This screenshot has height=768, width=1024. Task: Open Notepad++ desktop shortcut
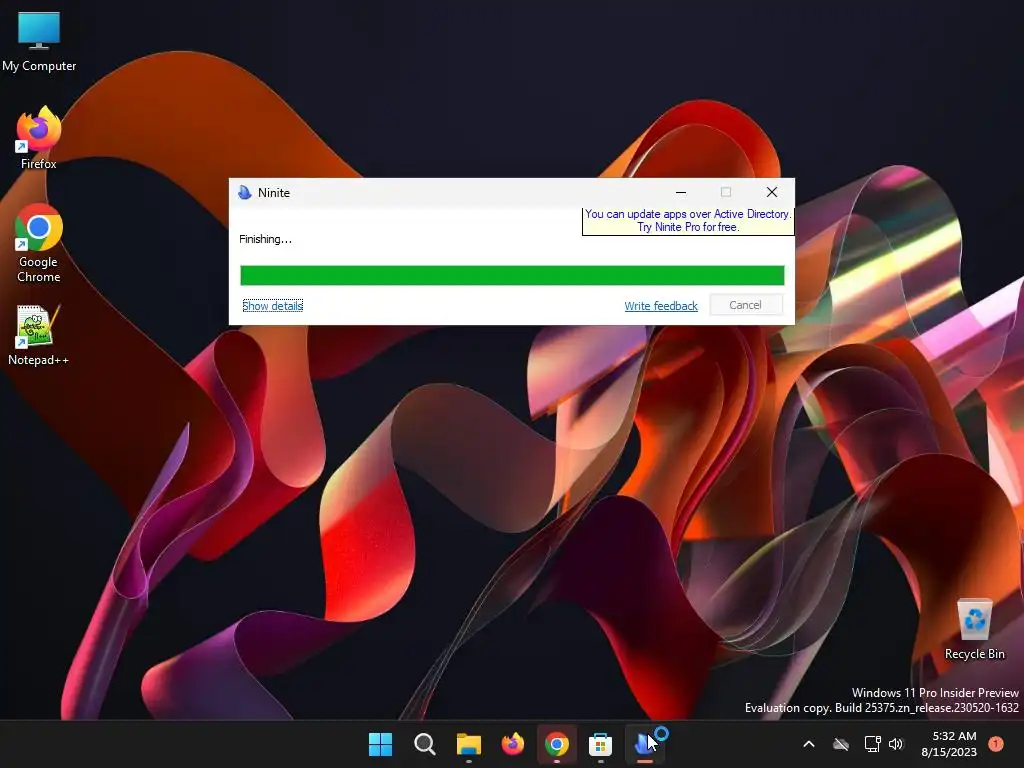38,334
